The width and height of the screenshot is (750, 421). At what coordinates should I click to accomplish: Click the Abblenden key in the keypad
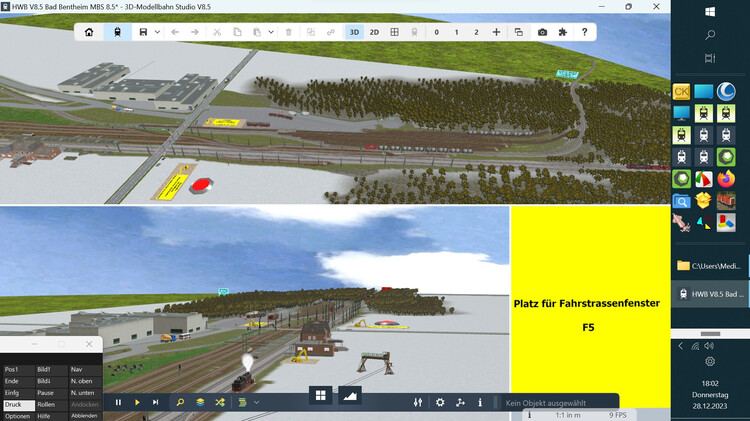coord(85,416)
